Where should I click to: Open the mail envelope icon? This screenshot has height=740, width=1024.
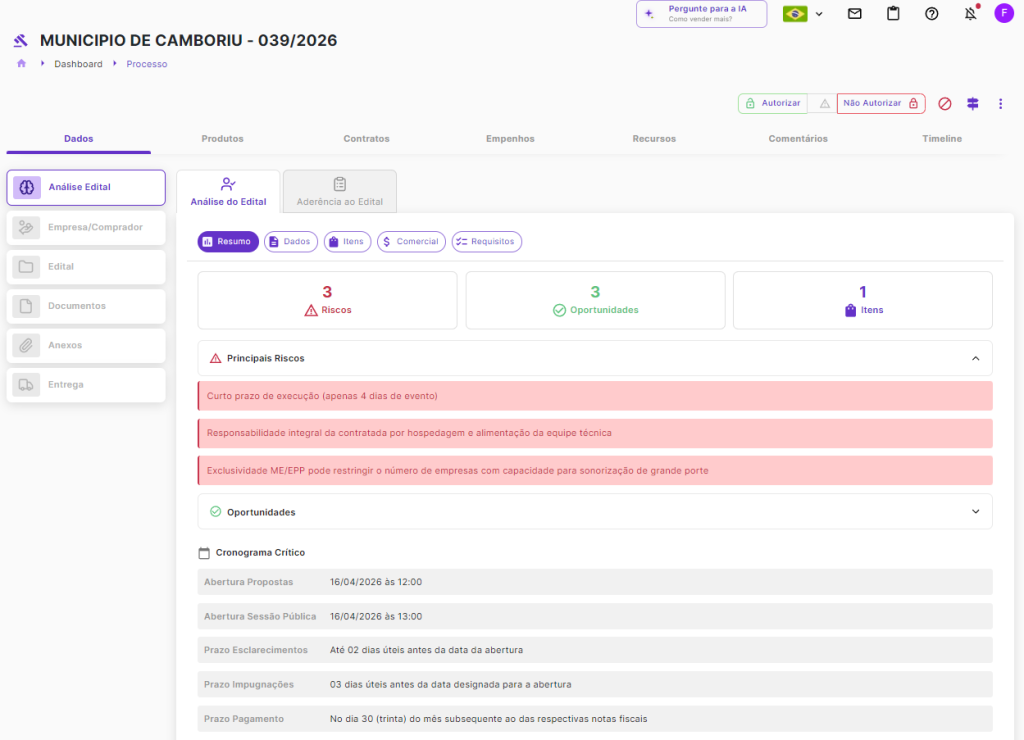[854, 14]
